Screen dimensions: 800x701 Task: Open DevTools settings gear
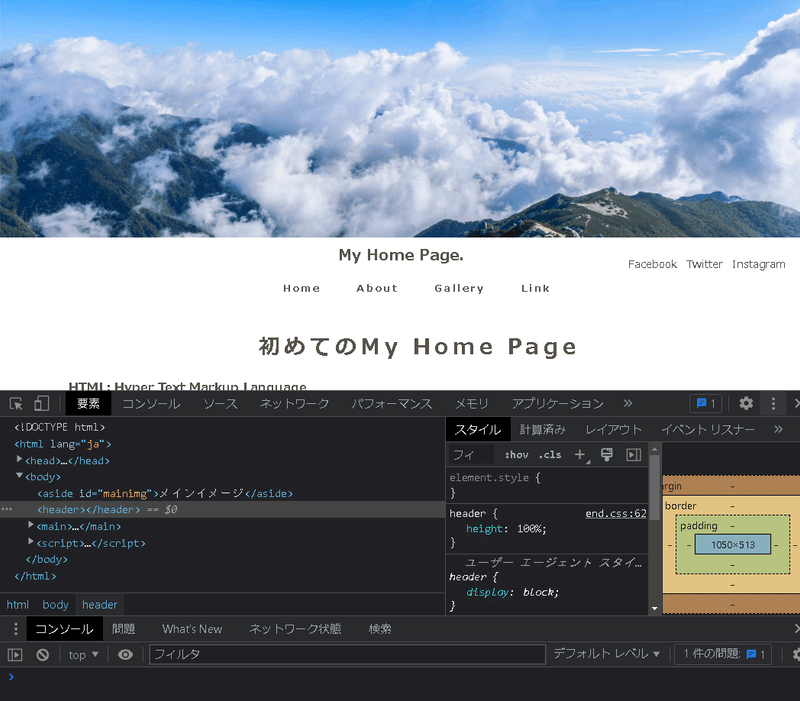tap(746, 404)
